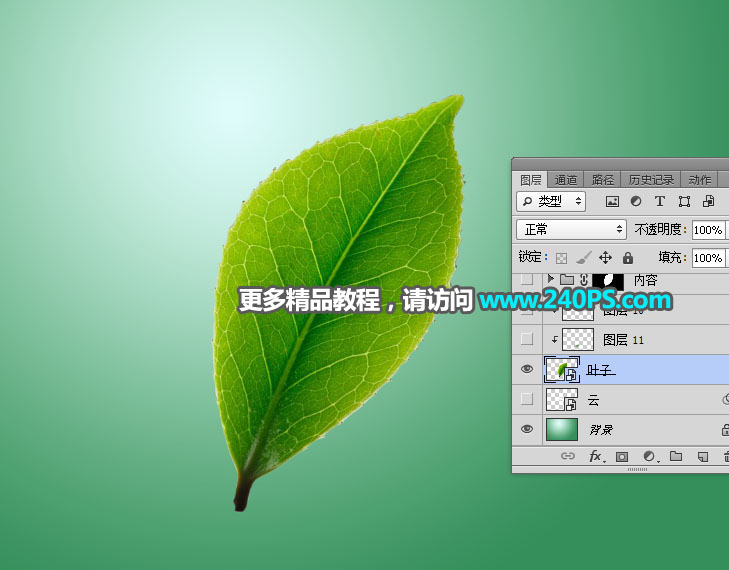Image resolution: width=729 pixels, height=570 pixels.
Task: Click the lock all padlock icon
Action: (x=627, y=258)
